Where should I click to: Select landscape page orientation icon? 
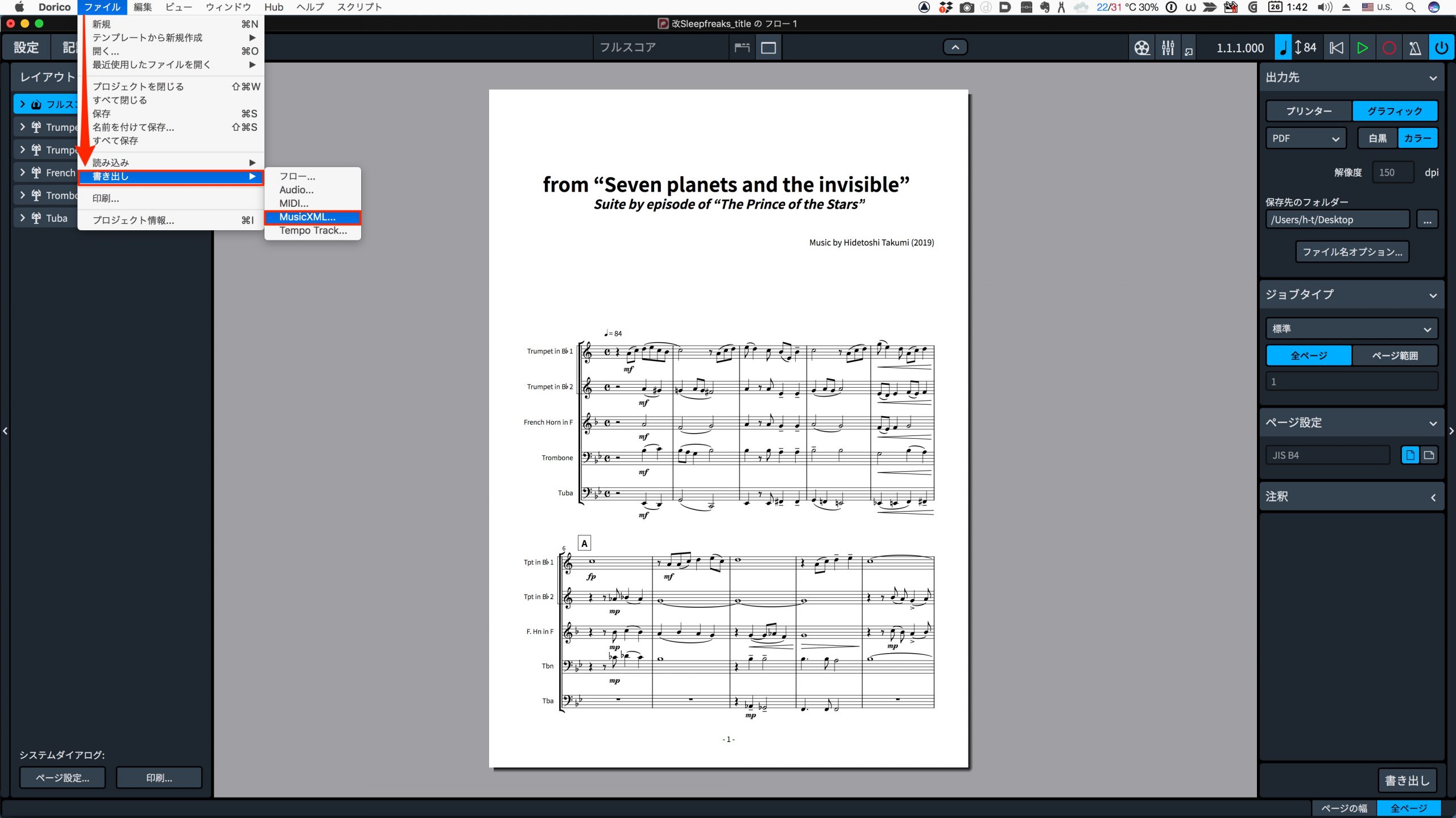point(1429,455)
